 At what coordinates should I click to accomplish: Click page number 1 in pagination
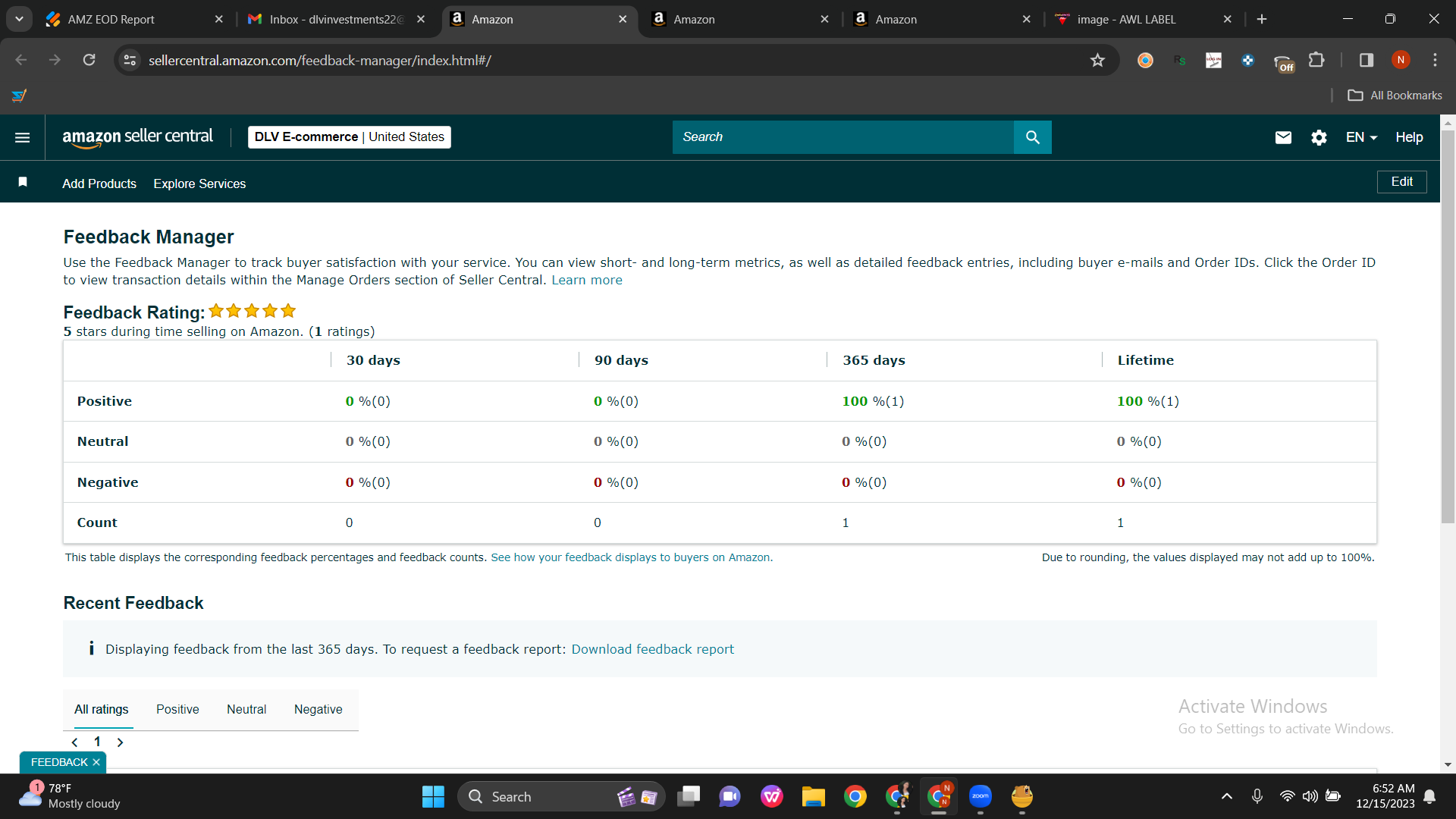pos(97,742)
